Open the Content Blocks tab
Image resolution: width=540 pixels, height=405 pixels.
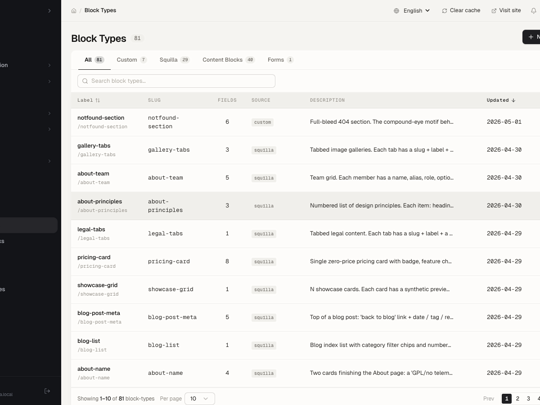[228, 60]
